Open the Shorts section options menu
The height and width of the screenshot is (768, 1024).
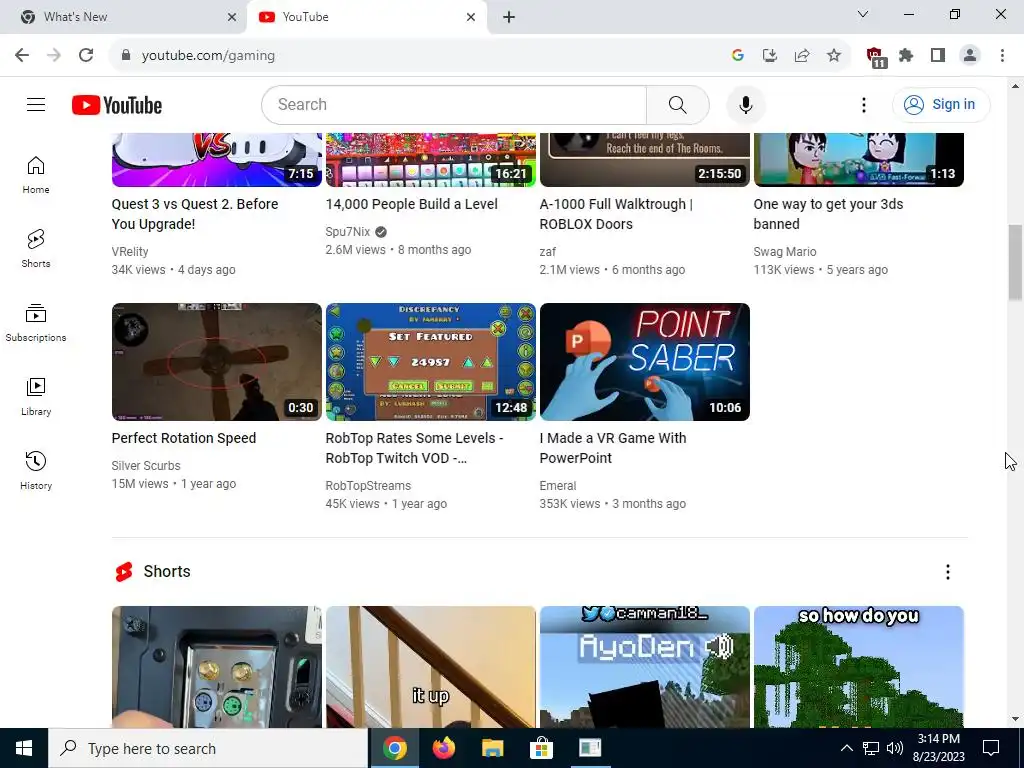[x=948, y=572]
